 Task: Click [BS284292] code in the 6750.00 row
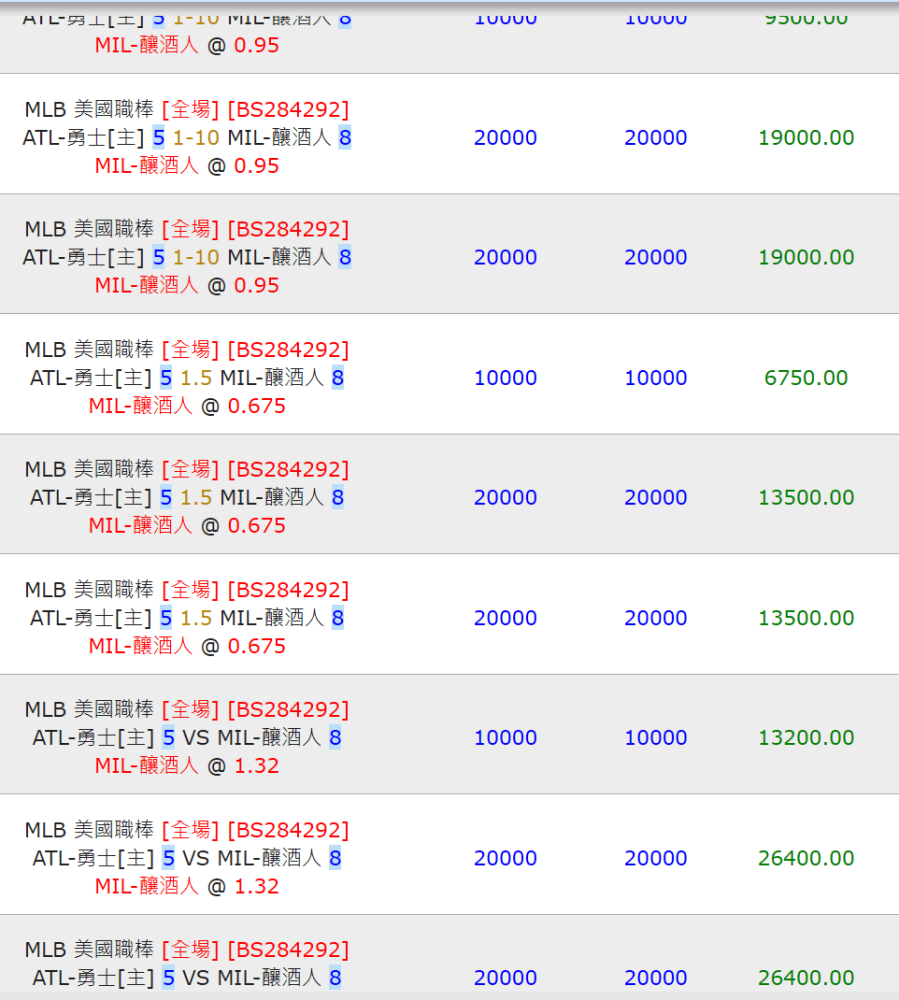click(288, 350)
